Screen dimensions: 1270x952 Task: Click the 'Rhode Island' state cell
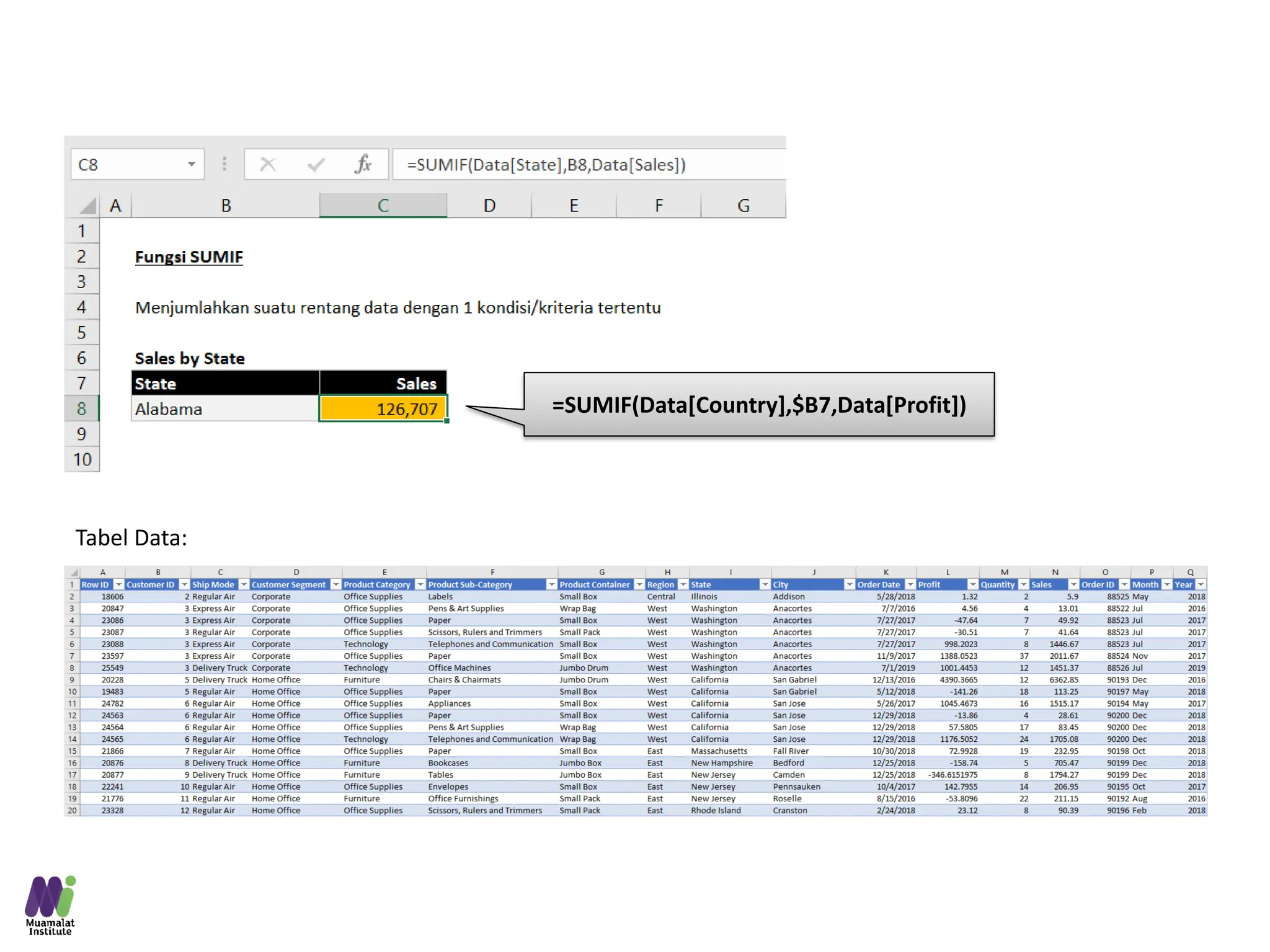coord(730,810)
